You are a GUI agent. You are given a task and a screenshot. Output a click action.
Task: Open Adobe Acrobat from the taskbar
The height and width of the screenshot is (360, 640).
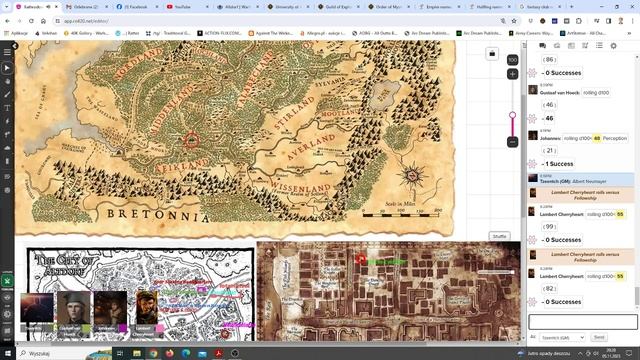point(218,353)
